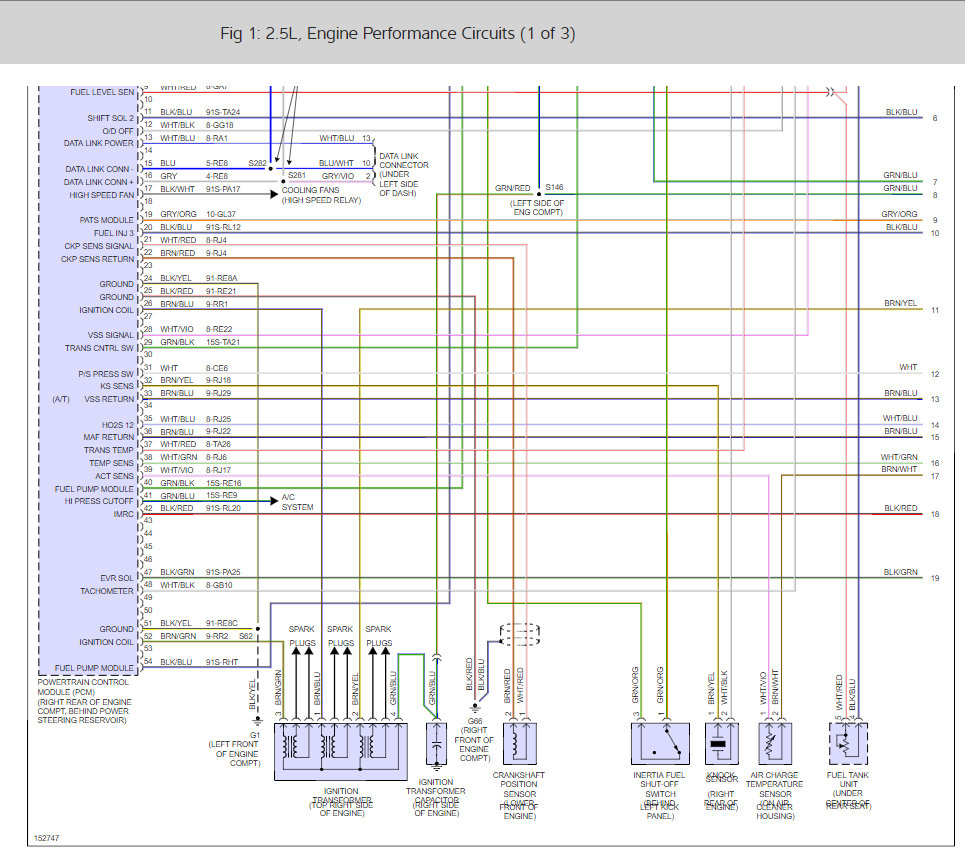965x856 pixels.
Task: Click the diagram number '152747'
Action: pyautogui.click(x=47, y=838)
